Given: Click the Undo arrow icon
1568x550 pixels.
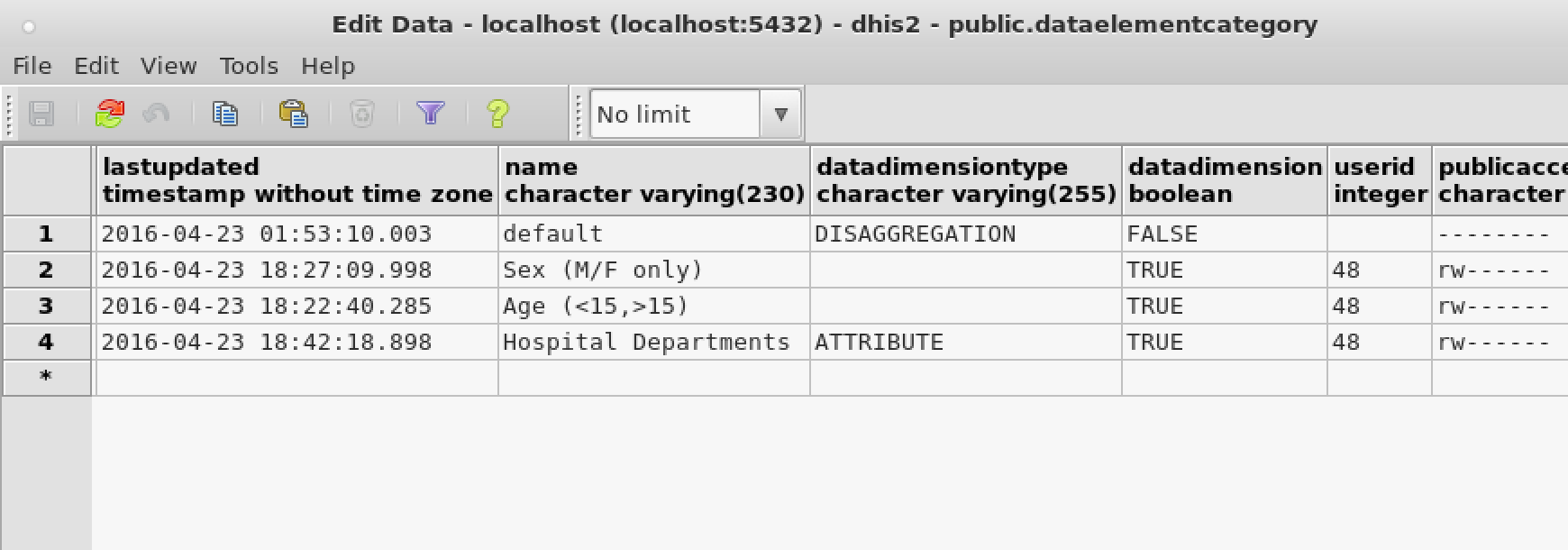Looking at the screenshot, I should pos(156,115).
